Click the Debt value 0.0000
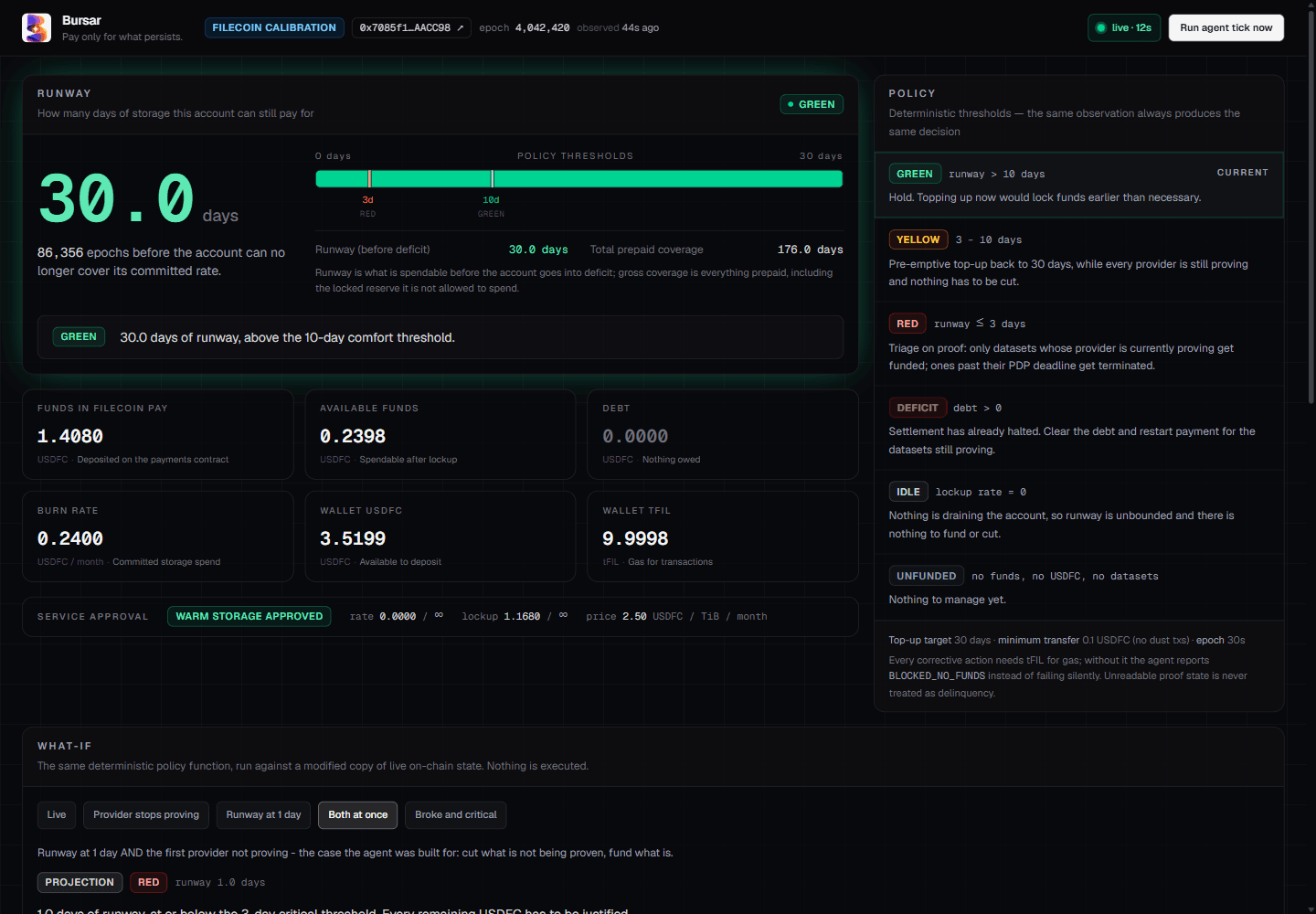 635,437
